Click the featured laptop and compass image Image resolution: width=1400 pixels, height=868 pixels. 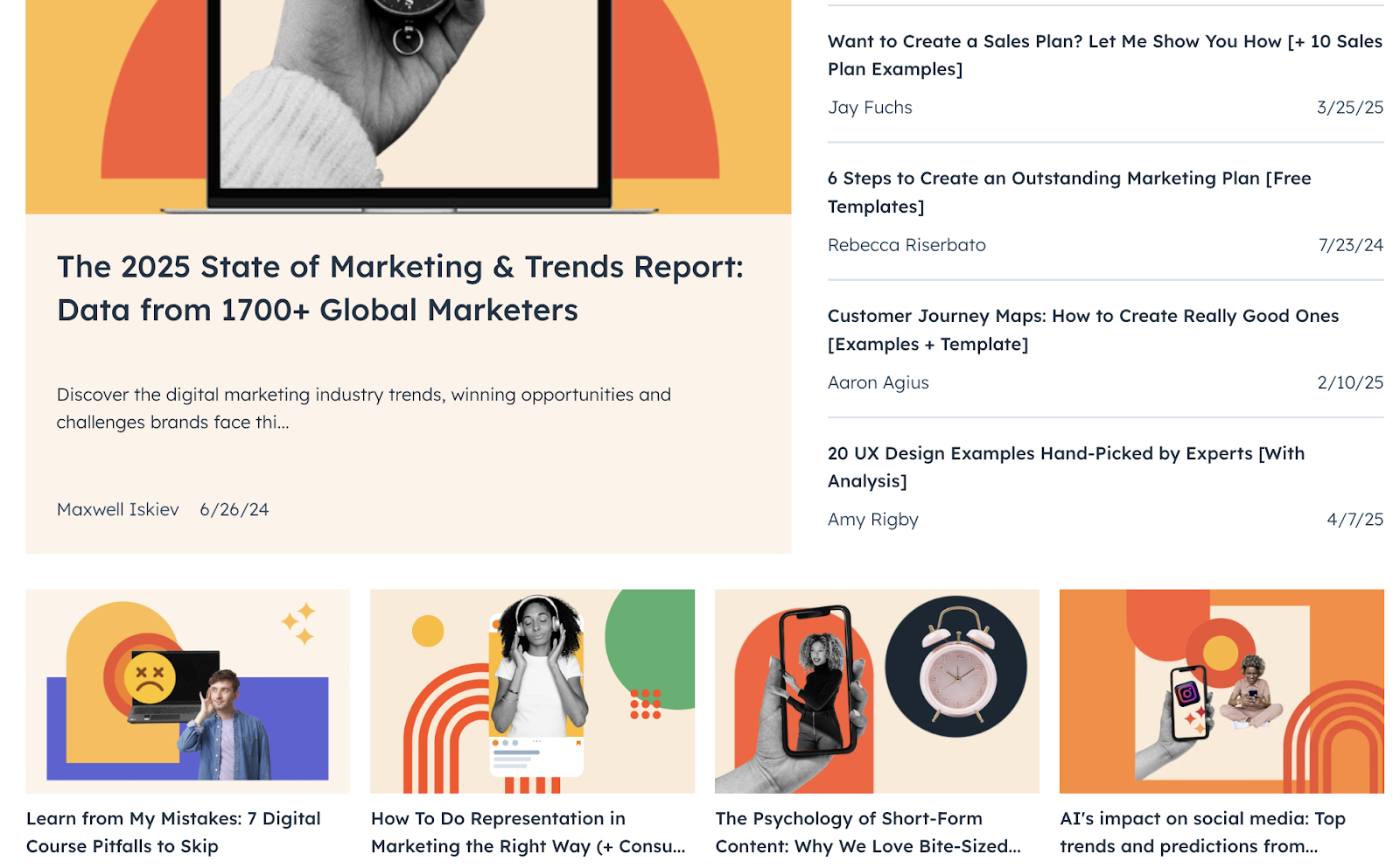coord(408,107)
